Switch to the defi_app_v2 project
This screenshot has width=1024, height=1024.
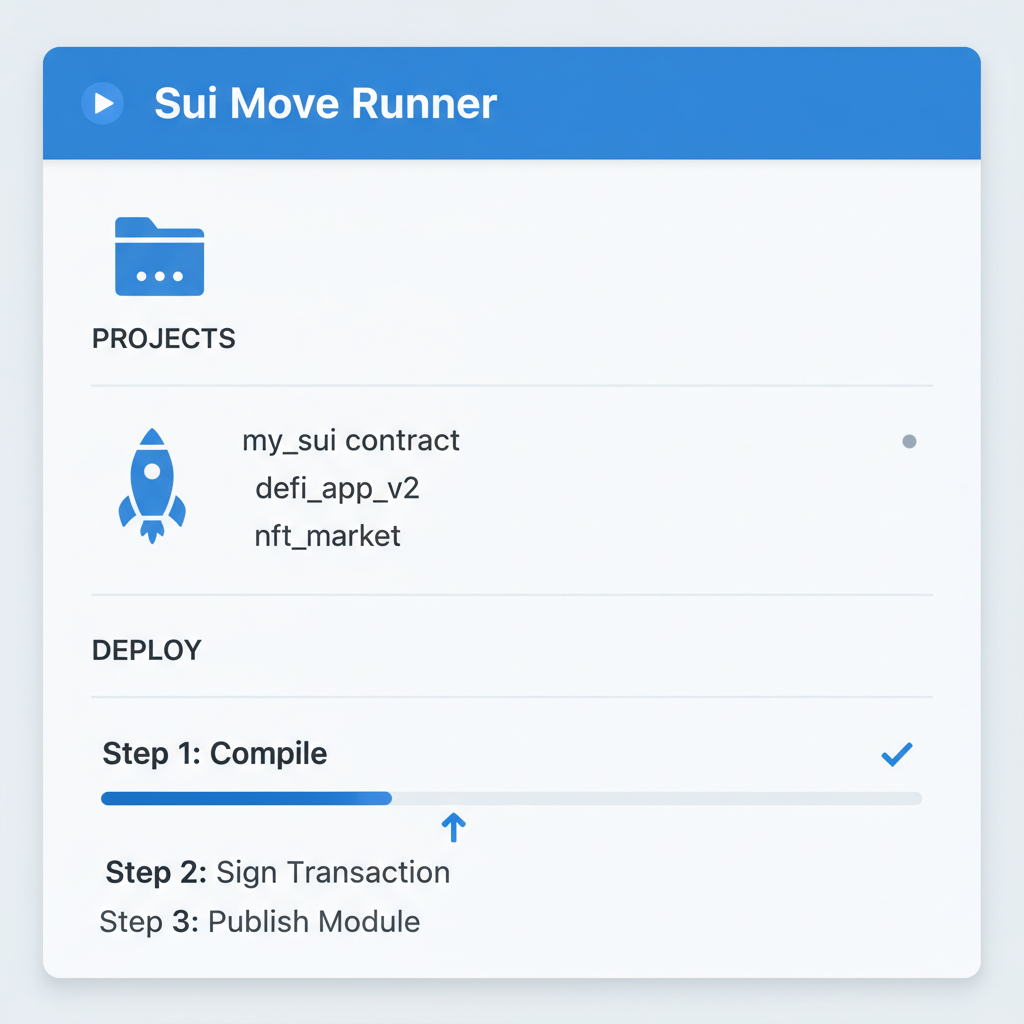coord(335,489)
